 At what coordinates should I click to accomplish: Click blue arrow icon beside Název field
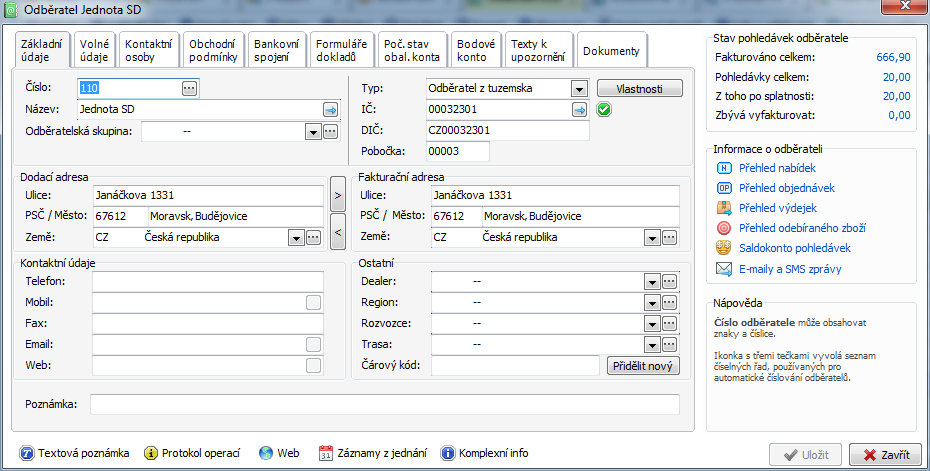pos(330,110)
